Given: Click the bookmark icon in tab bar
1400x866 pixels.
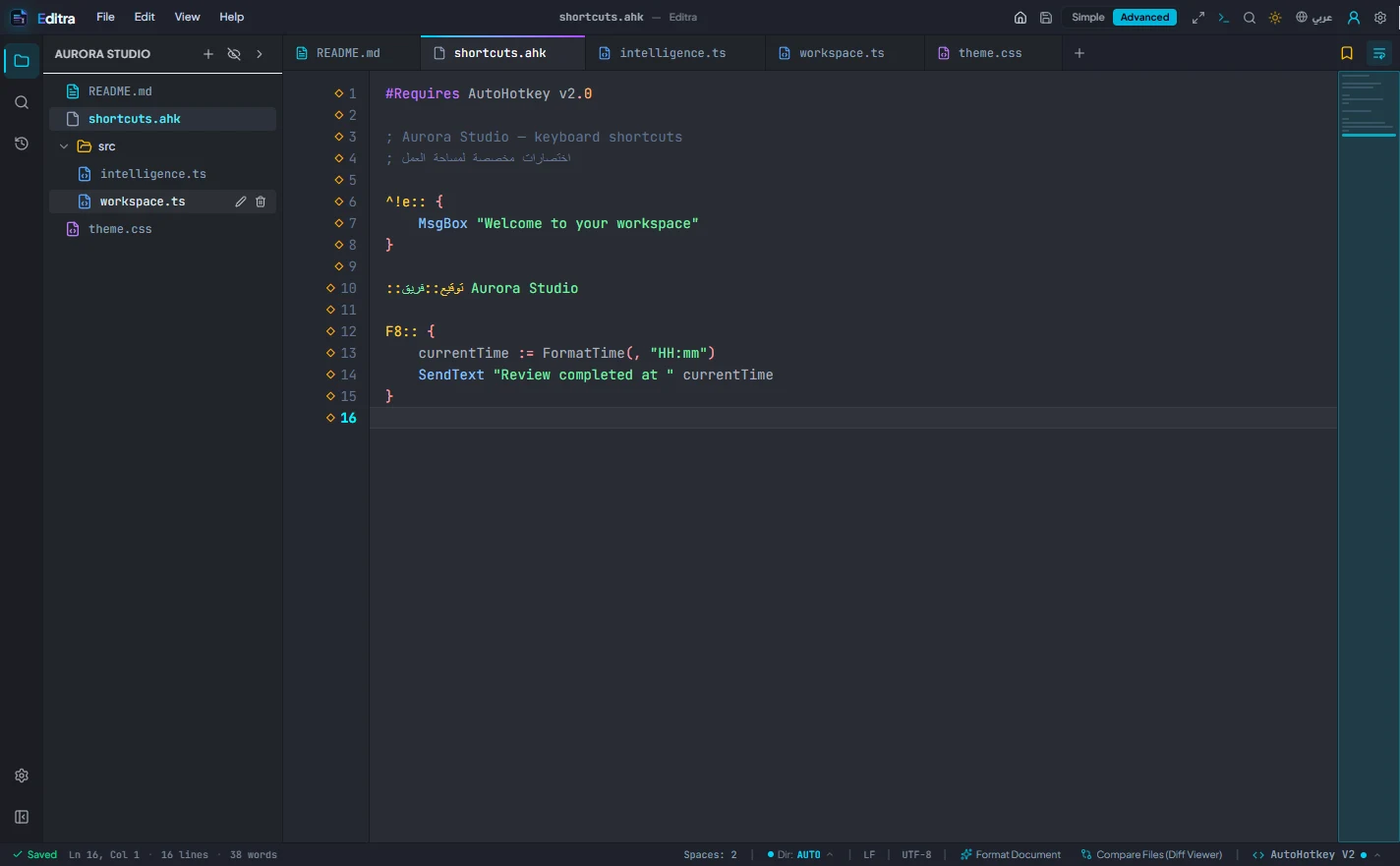Looking at the screenshot, I should click(1347, 53).
